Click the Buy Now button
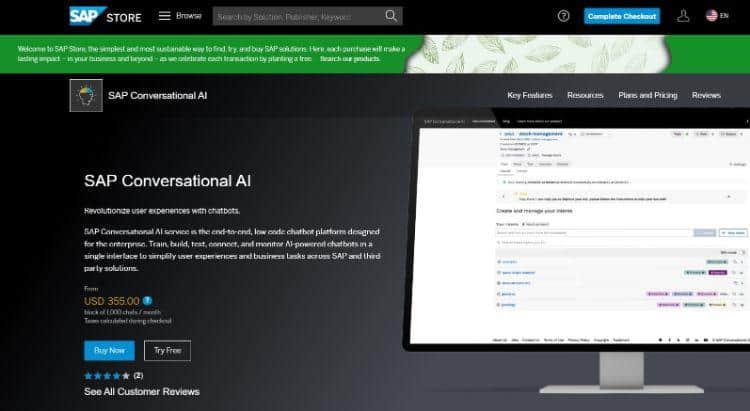This screenshot has height=411, width=750. pos(109,350)
